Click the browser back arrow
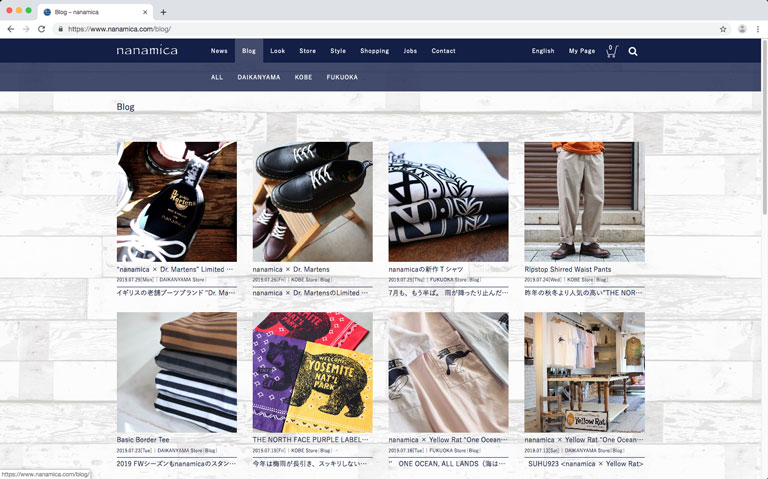 (11, 29)
